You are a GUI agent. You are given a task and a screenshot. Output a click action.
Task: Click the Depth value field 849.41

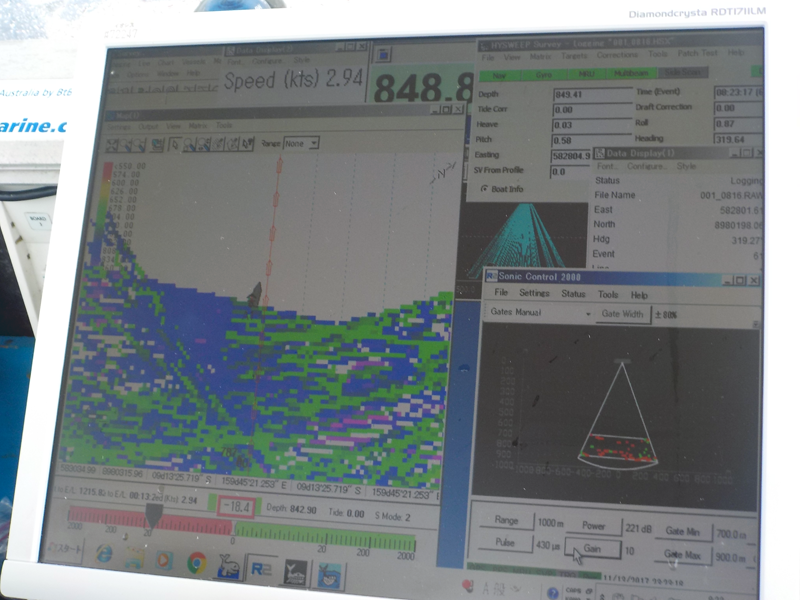coord(592,94)
